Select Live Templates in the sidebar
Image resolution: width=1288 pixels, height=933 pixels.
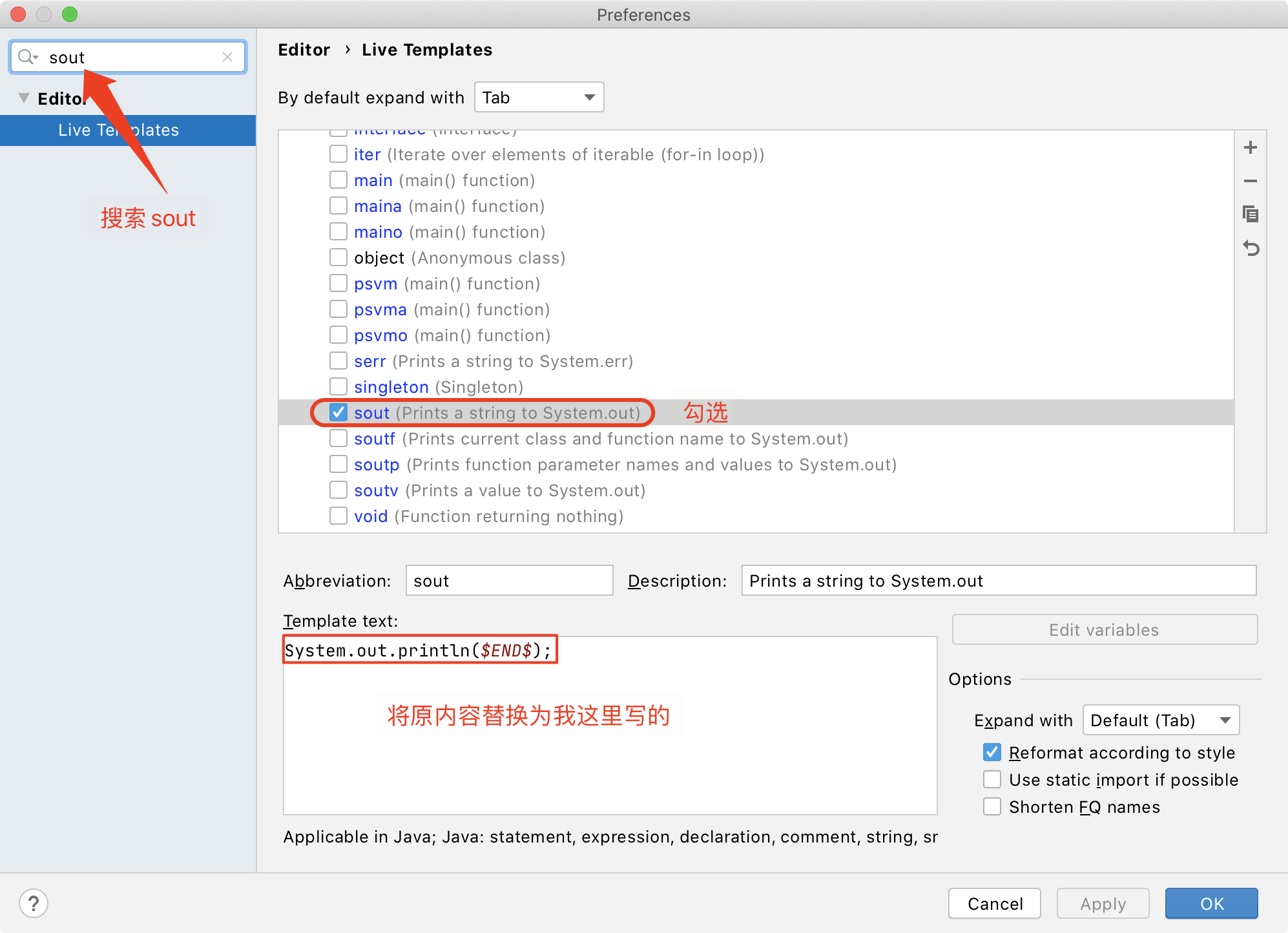click(118, 130)
